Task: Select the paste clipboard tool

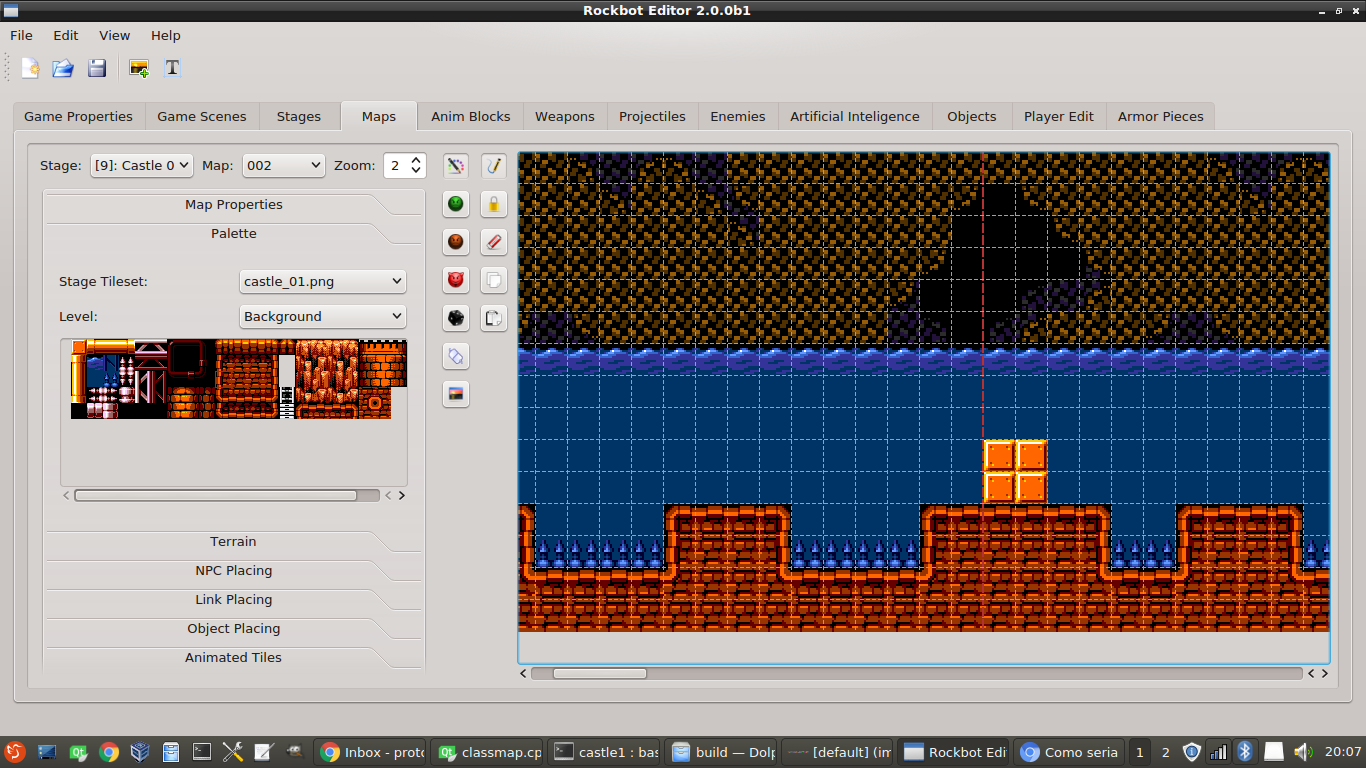Action: pyautogui.click(x=494, y=318)
